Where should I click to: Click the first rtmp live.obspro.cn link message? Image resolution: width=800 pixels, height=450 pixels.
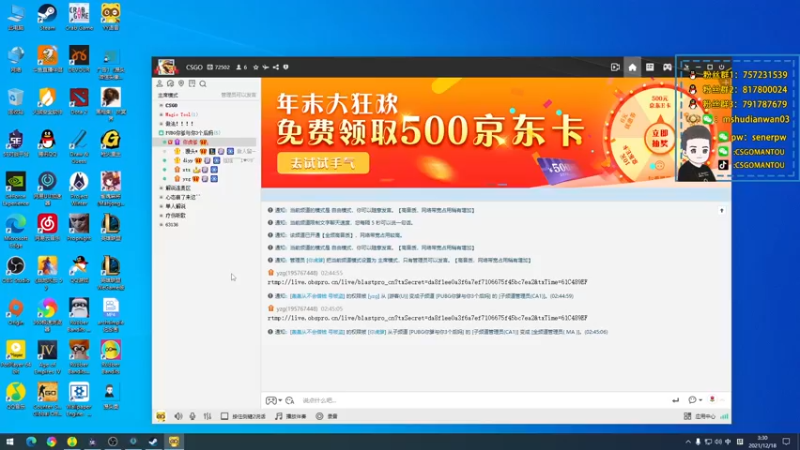(x=427, y=282)
